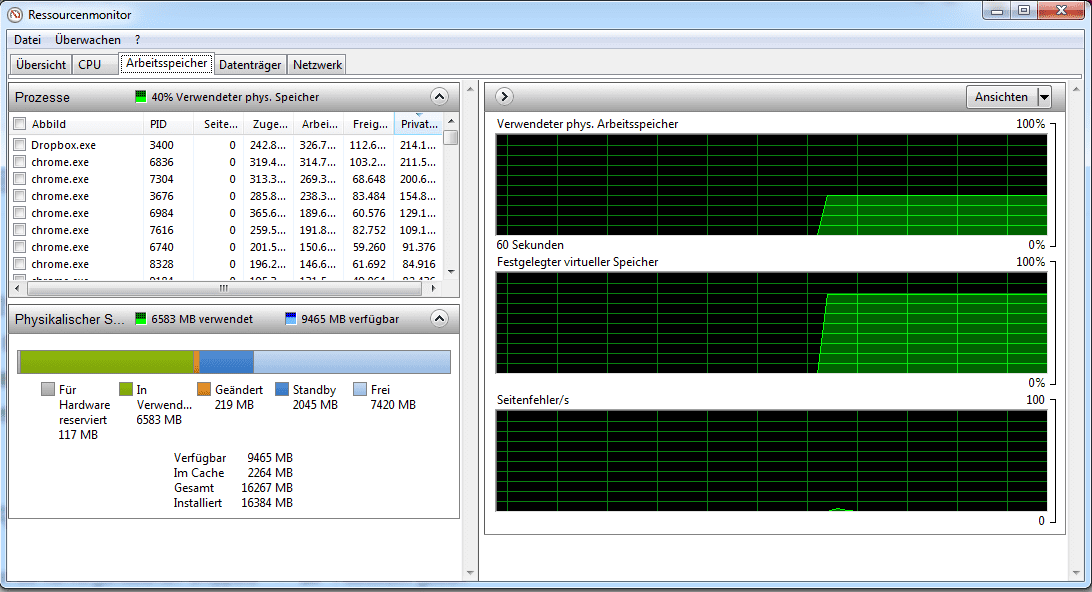The width and height of the screenshot is (1092, 592).
Task: Click the '7420 MB' Frei value
Action: click(x=393, y=405)
